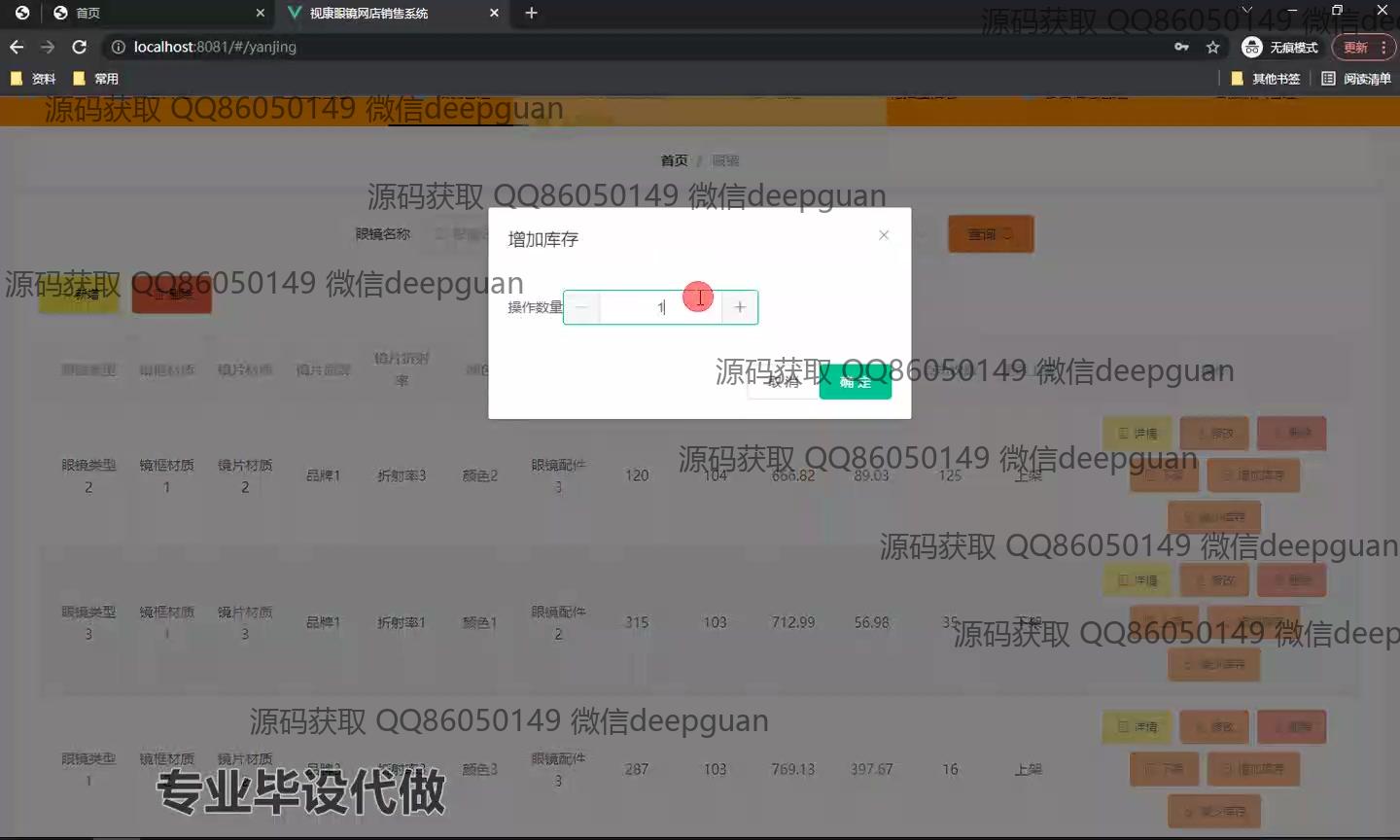Bookmark this page with star icon

(x=1212, y=47)
